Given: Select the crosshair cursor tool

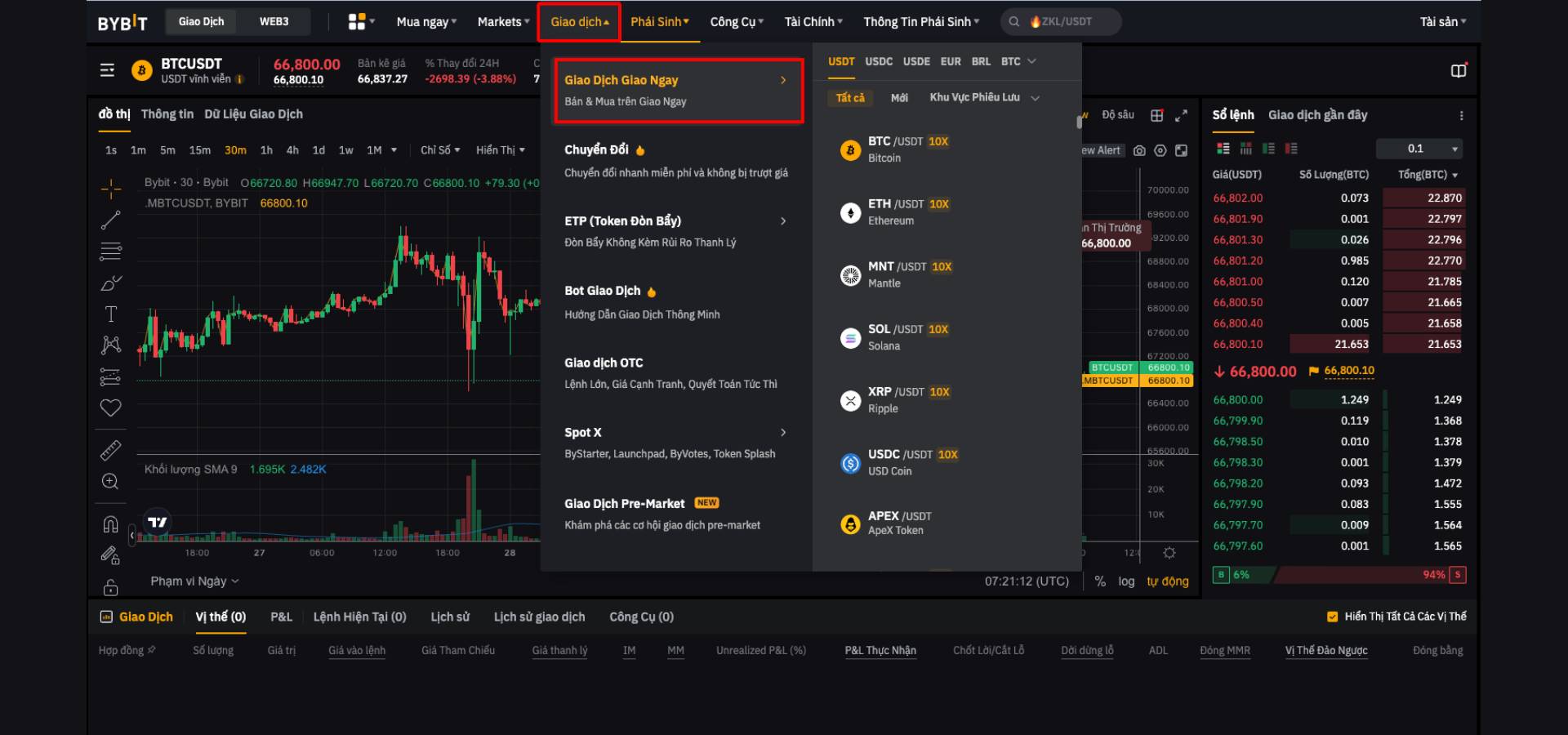Looking at the screenshot, I should click(x=111, y=189).
